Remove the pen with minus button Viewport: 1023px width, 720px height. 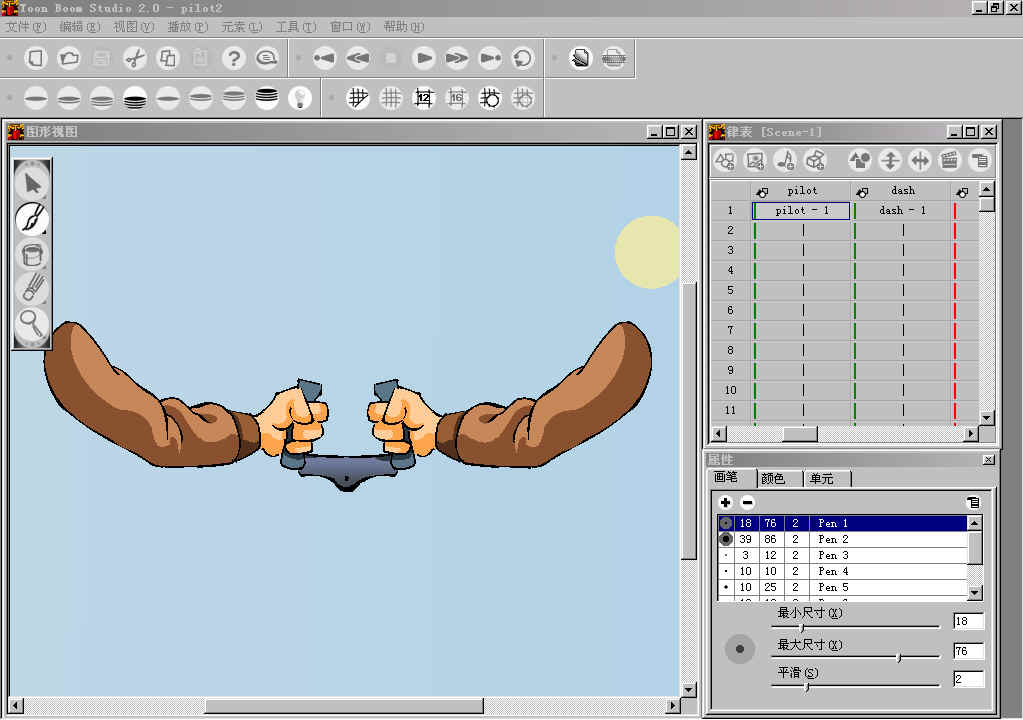748,502
